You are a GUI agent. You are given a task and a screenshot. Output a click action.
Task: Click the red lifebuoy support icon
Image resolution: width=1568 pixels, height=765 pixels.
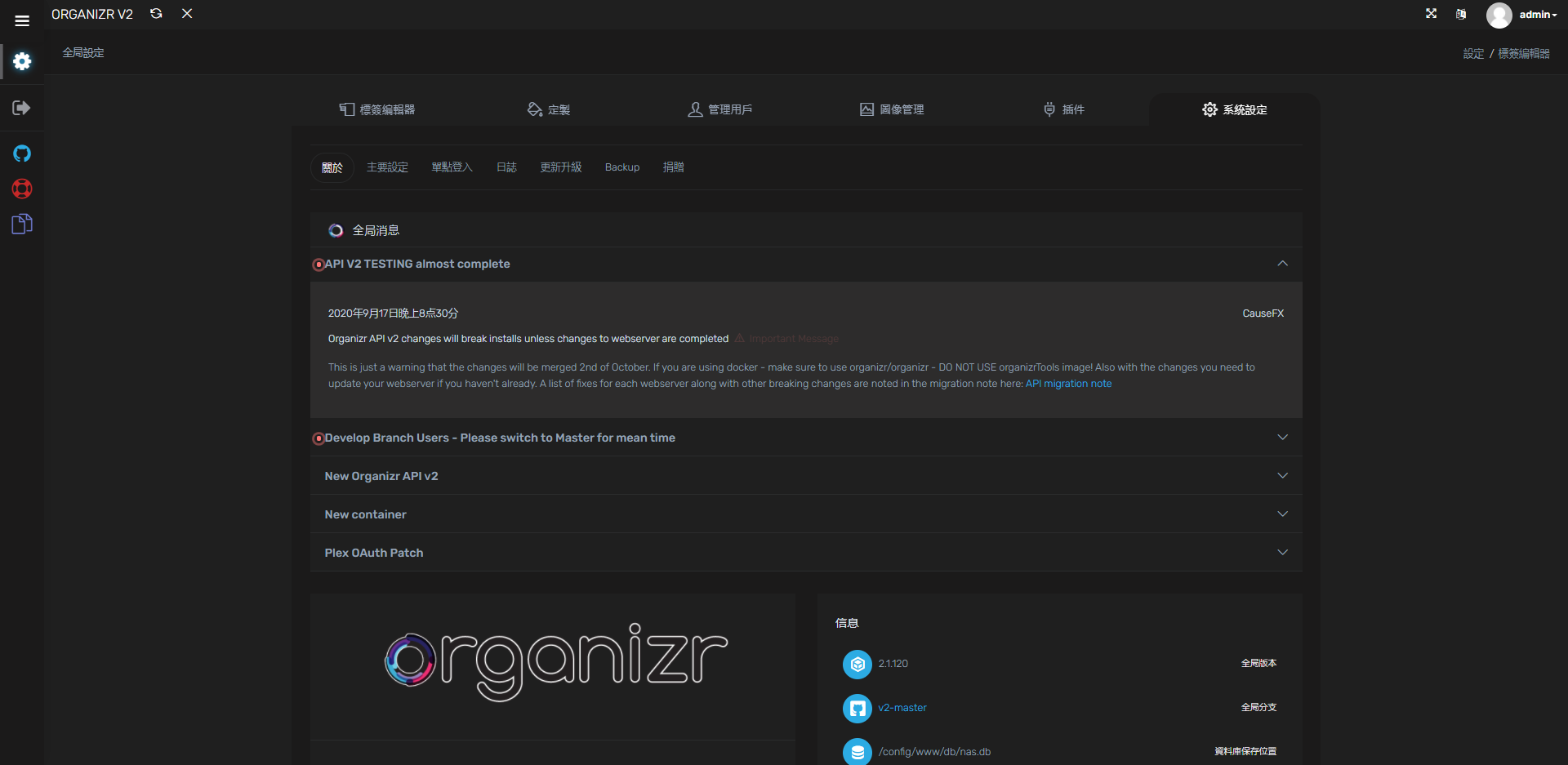point(22,189)
